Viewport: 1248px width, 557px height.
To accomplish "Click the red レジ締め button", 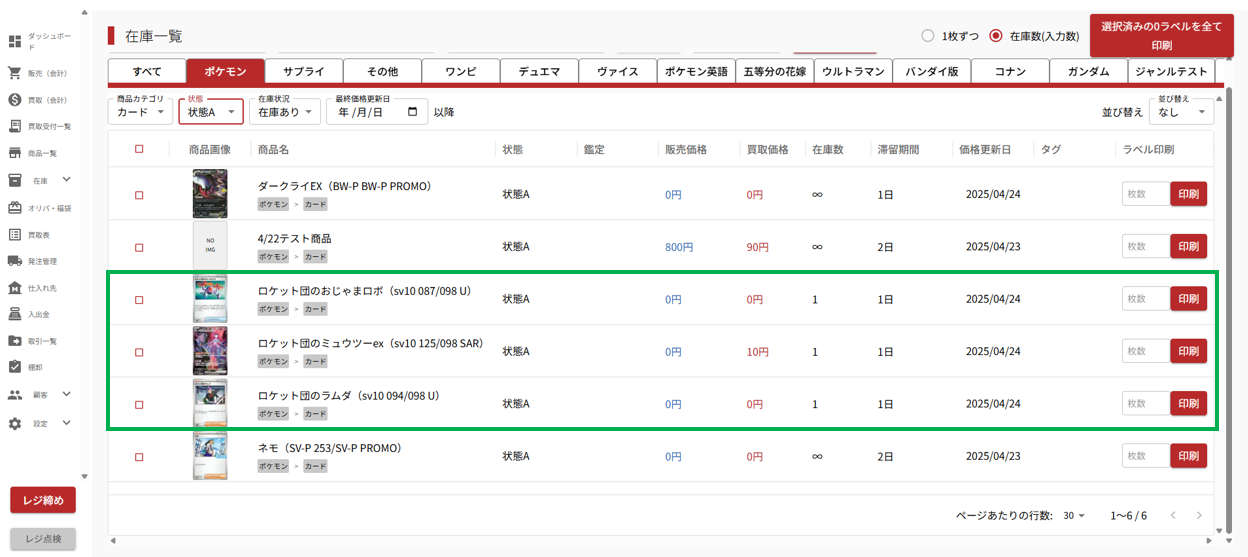I will [43, 500].
